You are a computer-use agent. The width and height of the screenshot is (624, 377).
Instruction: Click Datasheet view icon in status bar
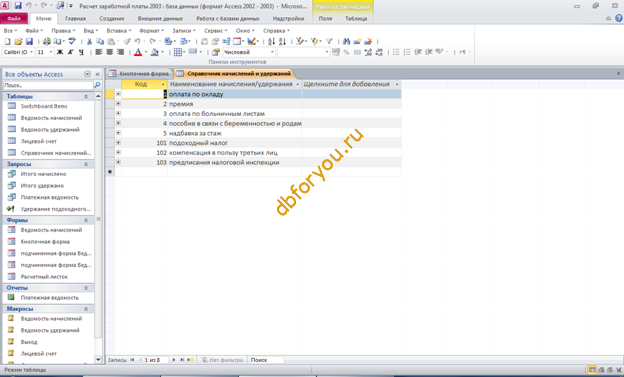coord(592,370)
